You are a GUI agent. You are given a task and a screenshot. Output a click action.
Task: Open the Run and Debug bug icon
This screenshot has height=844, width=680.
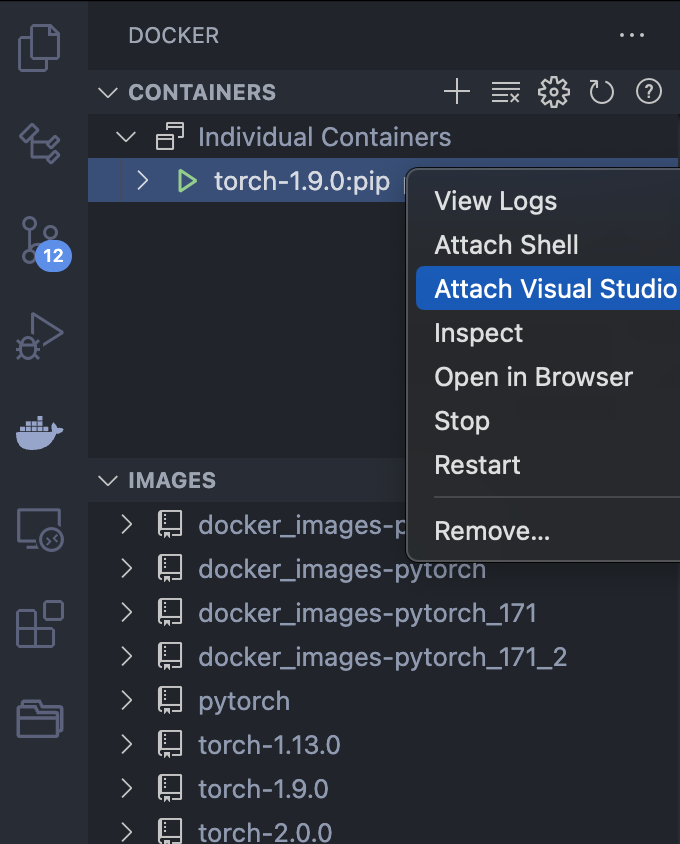[x=39, y=336]
